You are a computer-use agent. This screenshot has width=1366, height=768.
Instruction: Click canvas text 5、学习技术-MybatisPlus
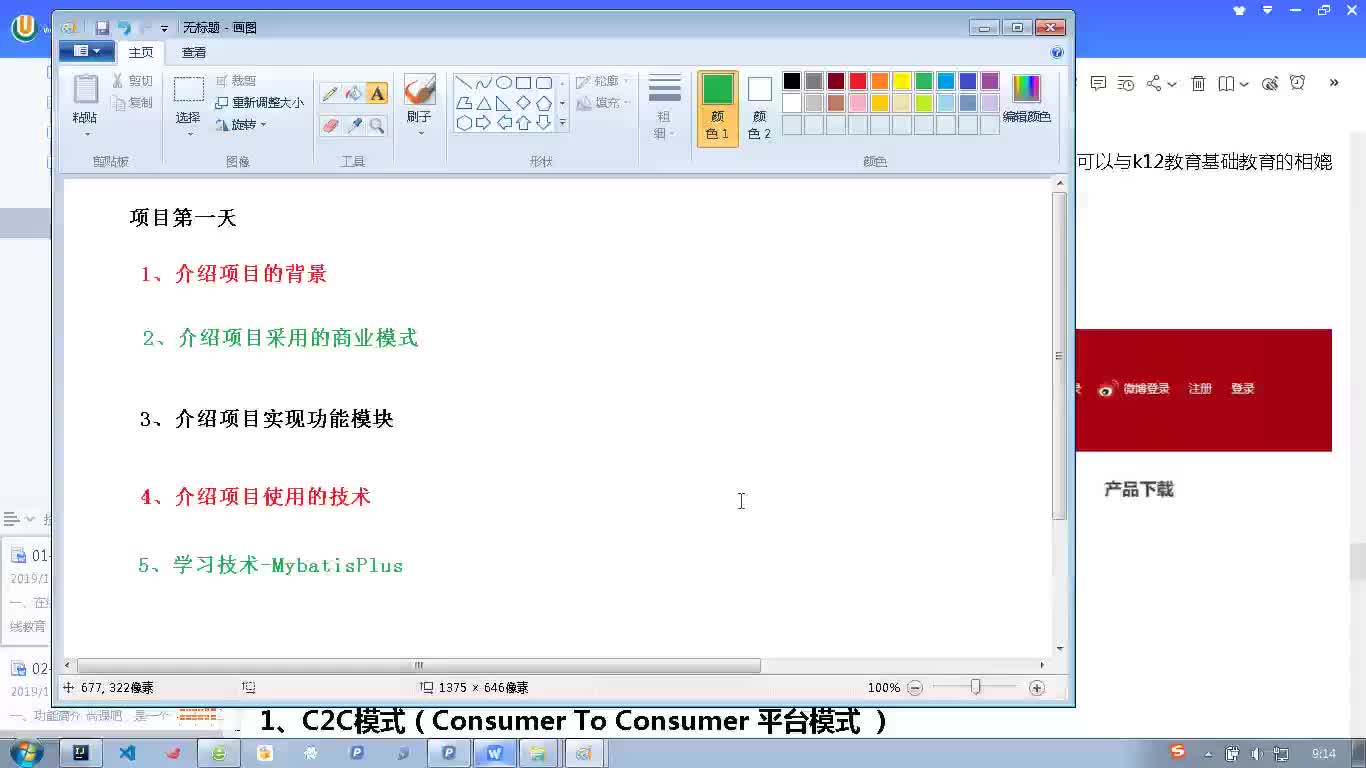click(x=270, y=565)
